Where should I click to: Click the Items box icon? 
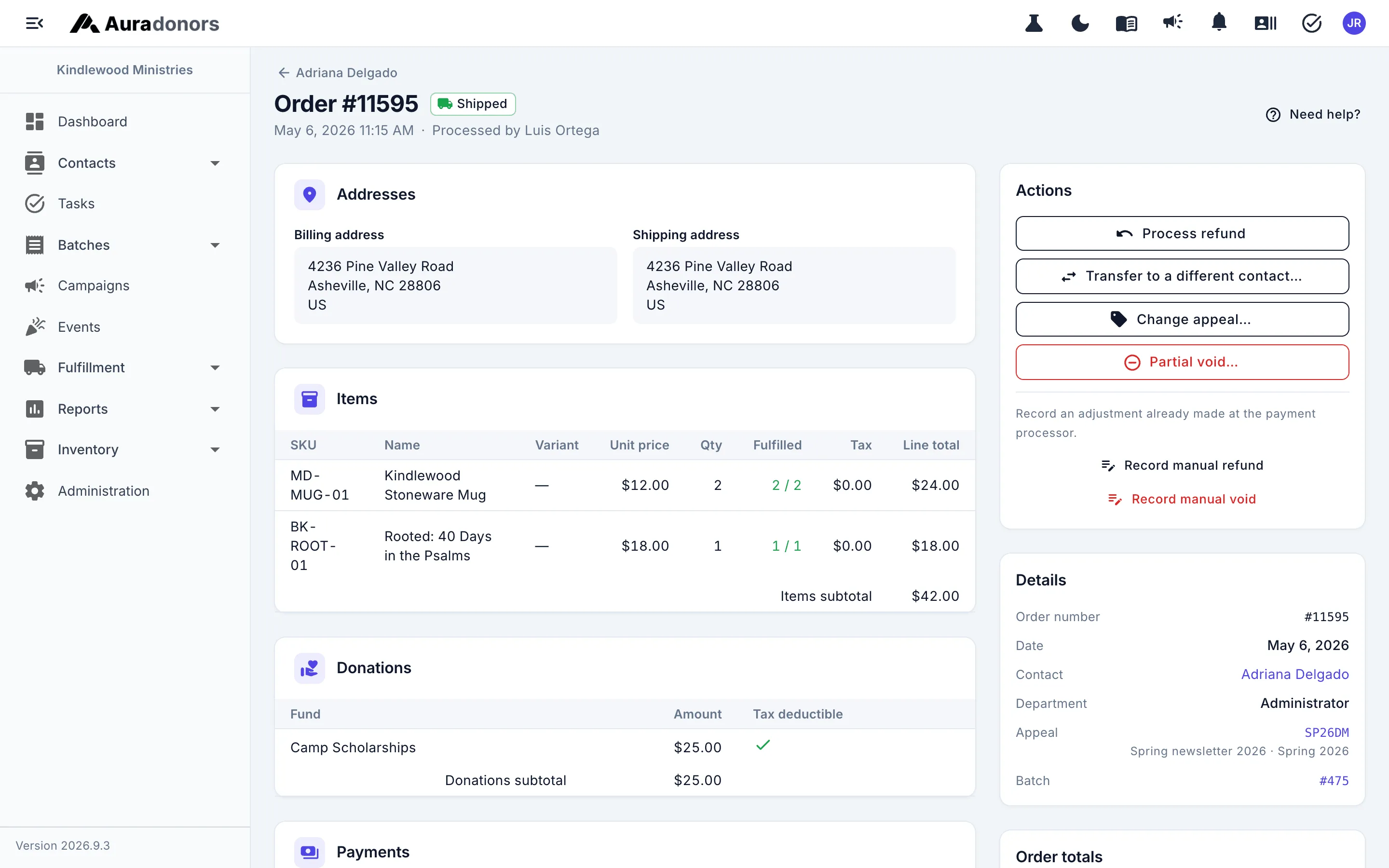point(309,399)
